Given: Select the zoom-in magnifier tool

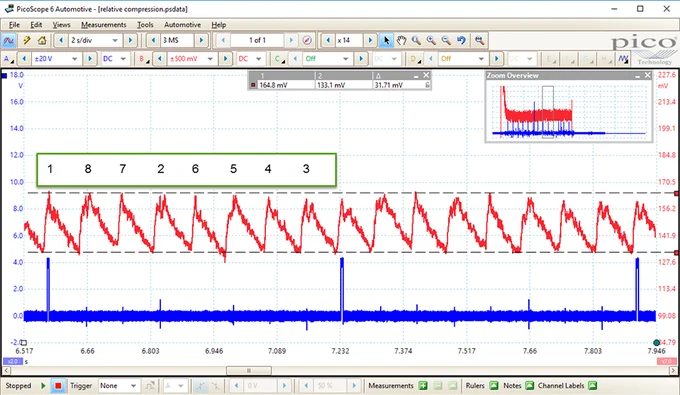Looking at the screenshot, I should 431,40.
